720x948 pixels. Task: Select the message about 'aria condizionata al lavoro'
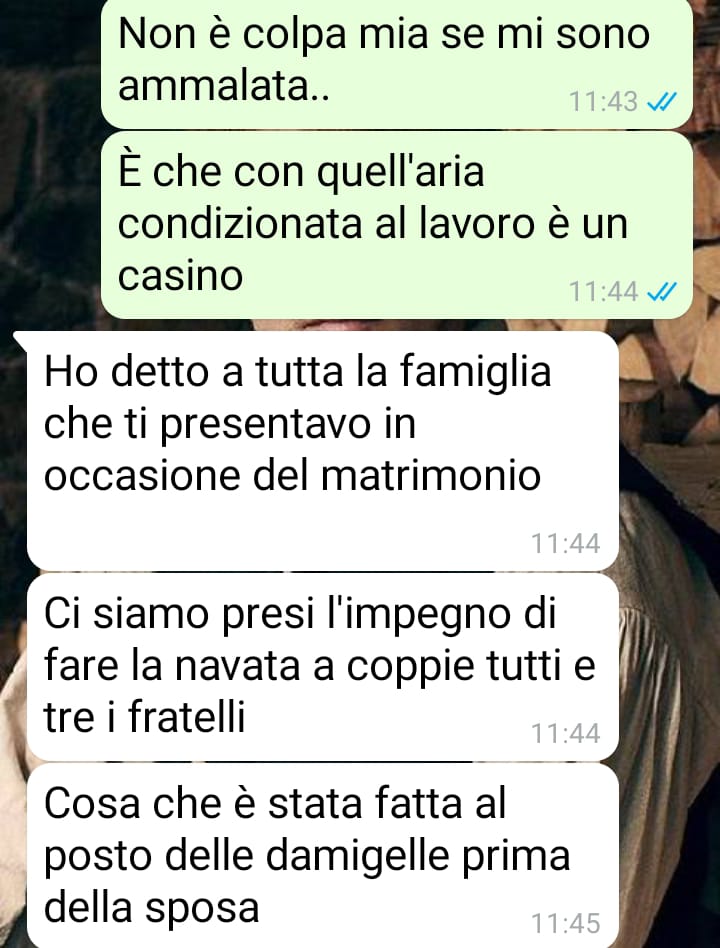[397, 225]
